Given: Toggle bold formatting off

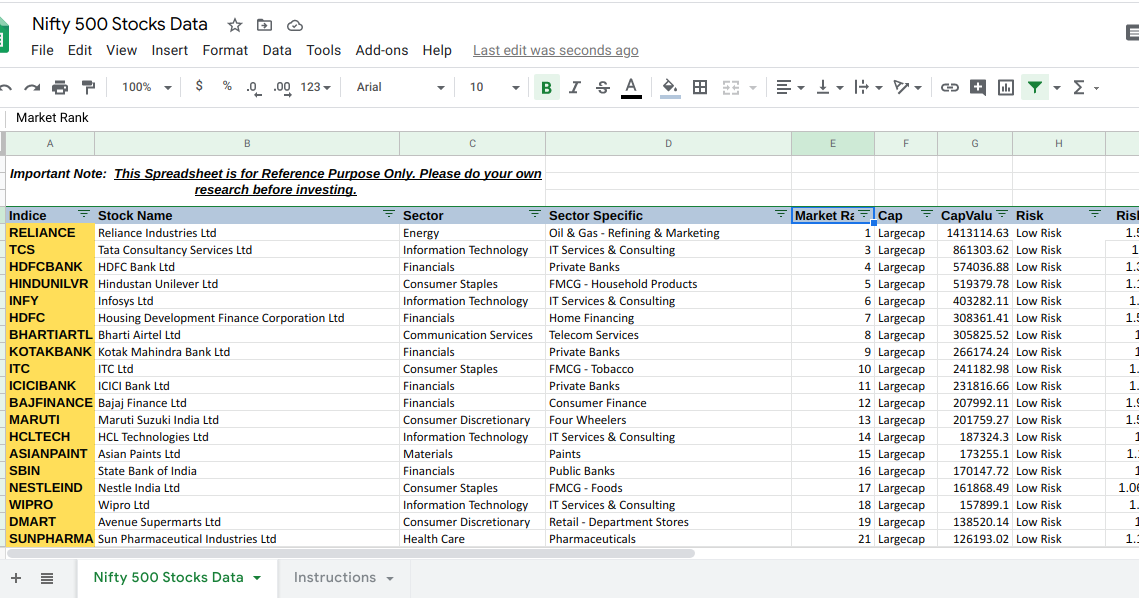Looking at the screenshot, I should coord(546,87).
